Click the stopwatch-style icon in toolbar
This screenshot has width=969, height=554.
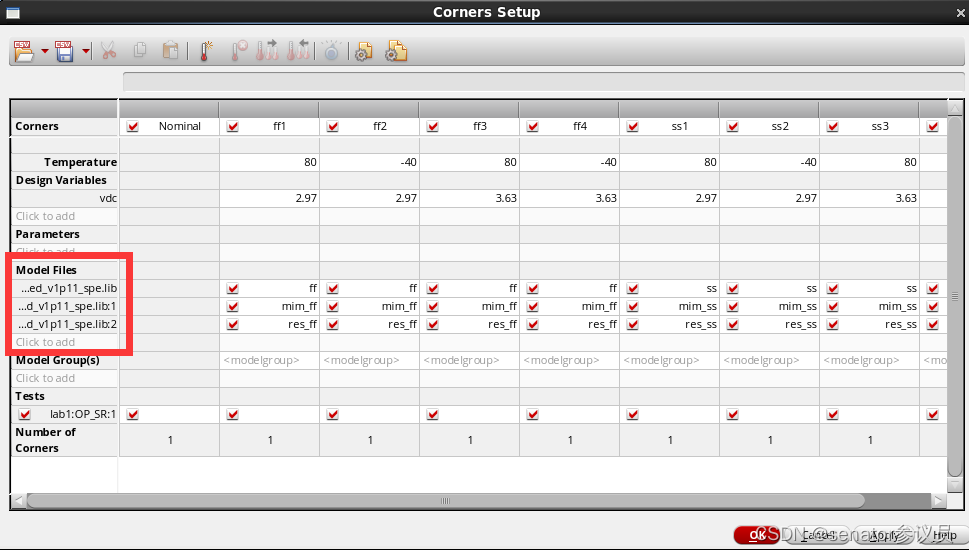point(332,51)
